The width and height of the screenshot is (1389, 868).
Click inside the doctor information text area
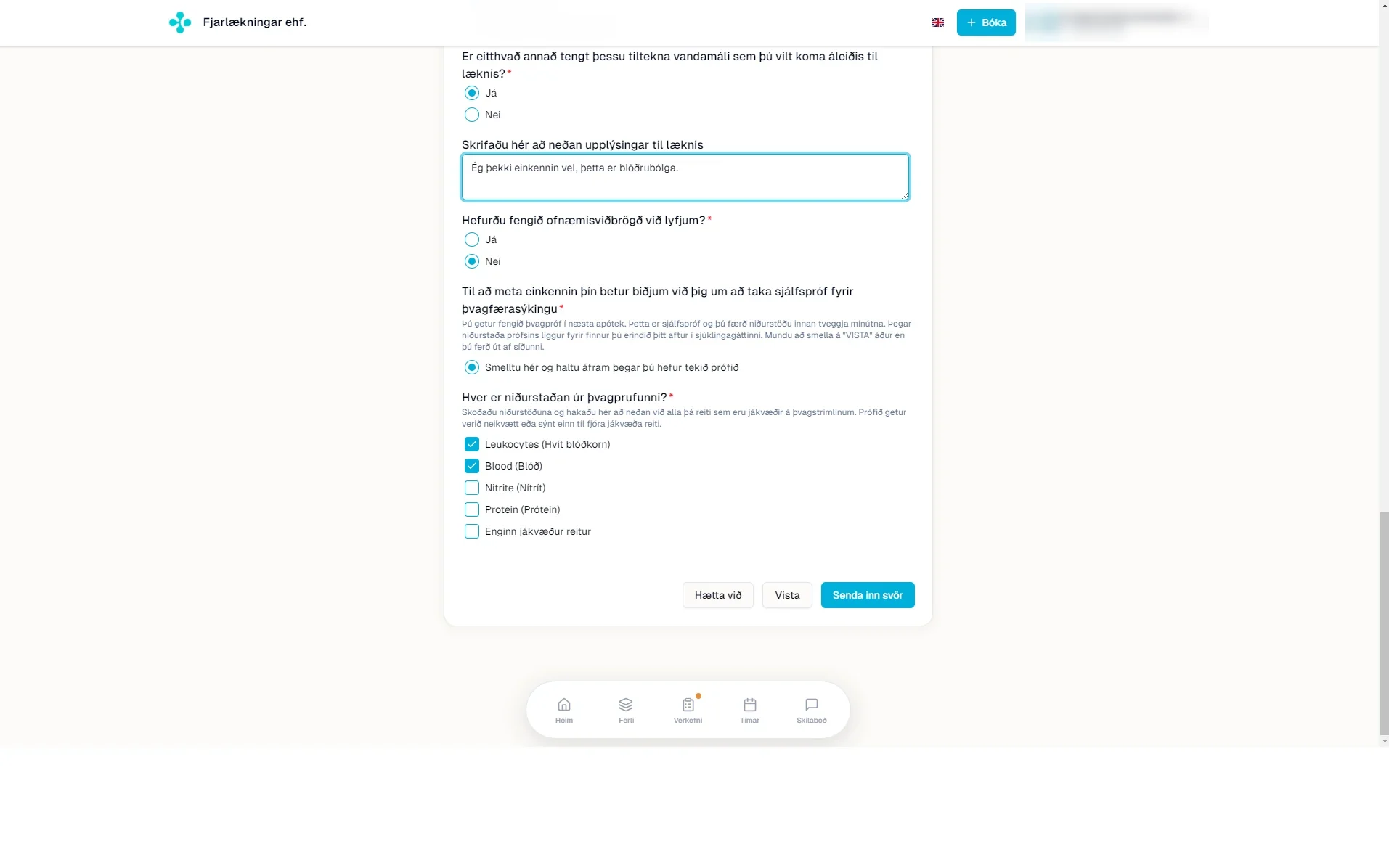pos(685,177)
